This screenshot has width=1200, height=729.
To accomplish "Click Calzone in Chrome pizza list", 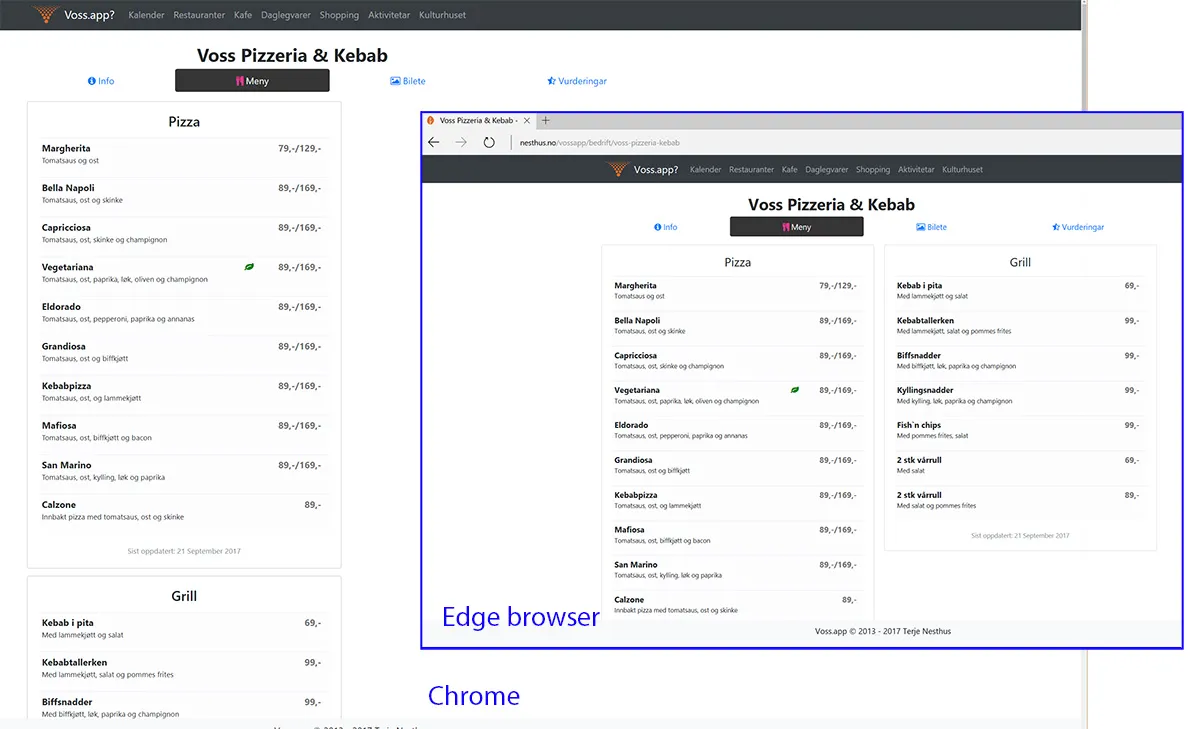I will [x=59, y=505].
